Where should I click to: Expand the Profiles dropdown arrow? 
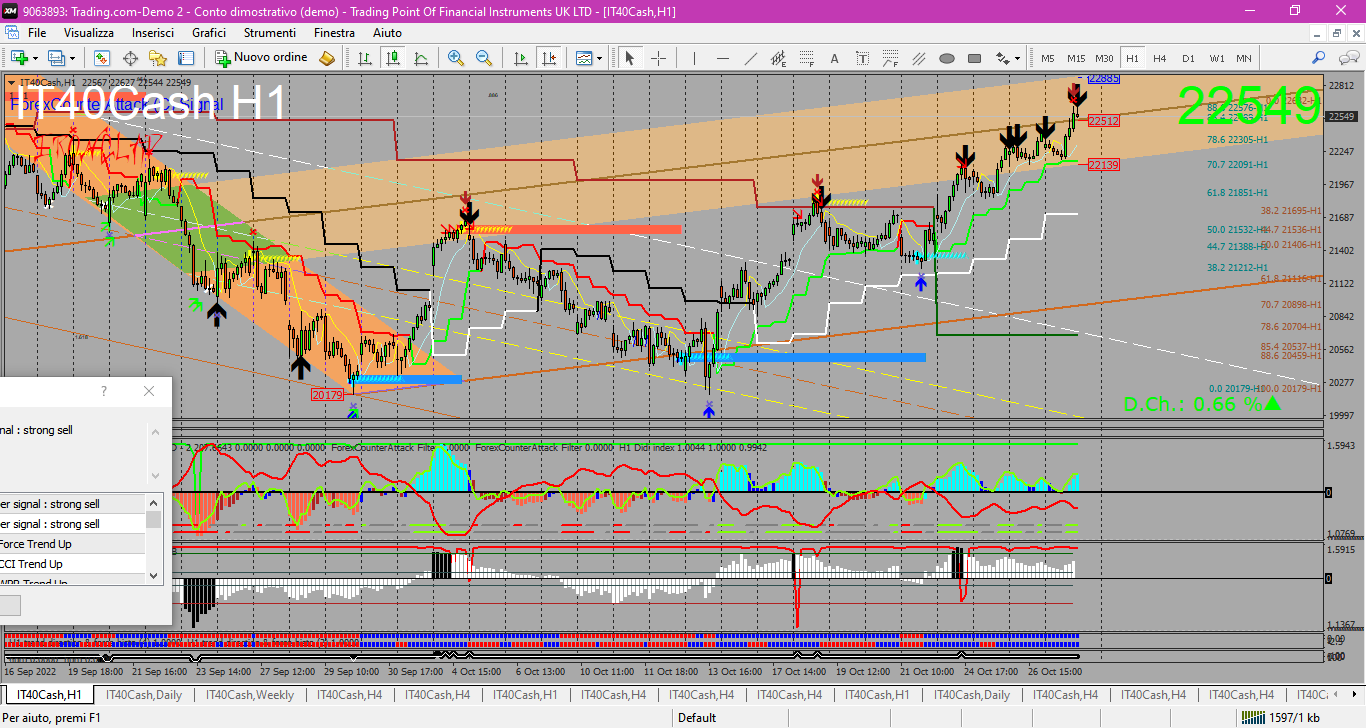pos(72,58)
